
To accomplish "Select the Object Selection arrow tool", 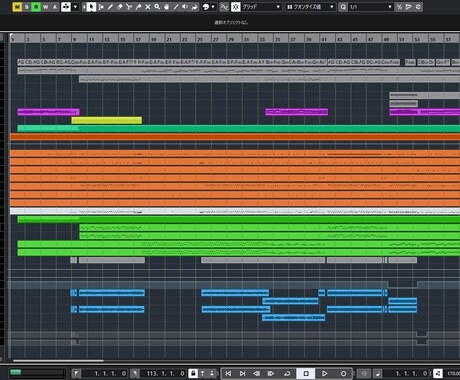I will [x=91, y=7].
